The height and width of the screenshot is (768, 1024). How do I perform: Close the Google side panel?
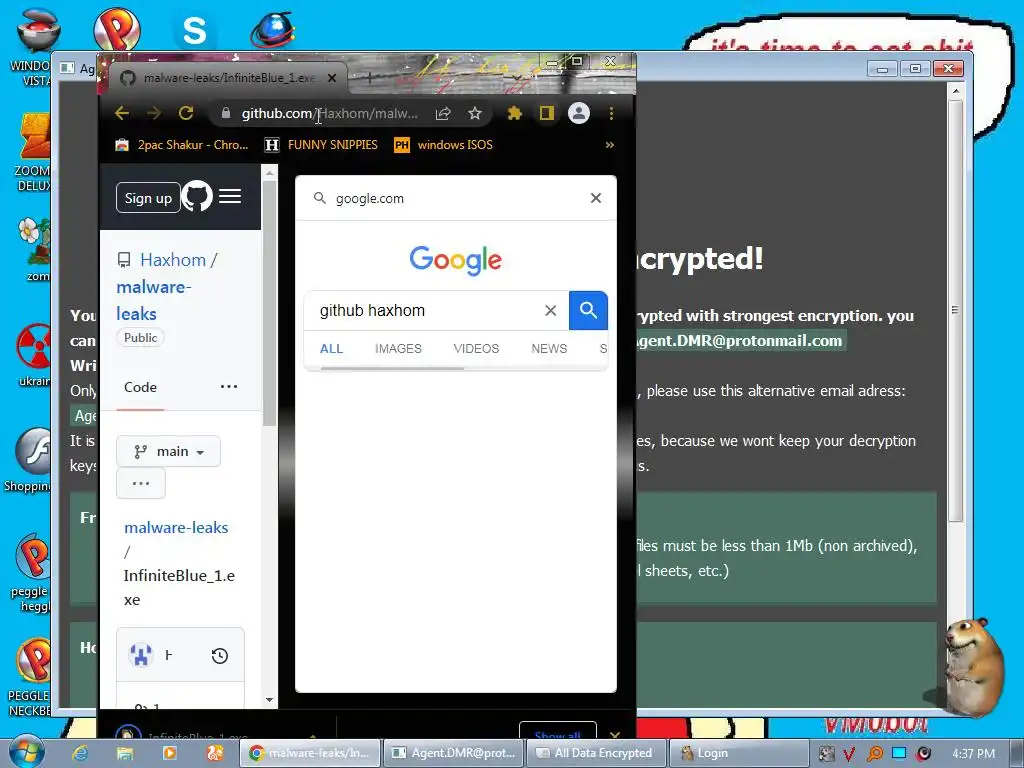click(596, 198)
